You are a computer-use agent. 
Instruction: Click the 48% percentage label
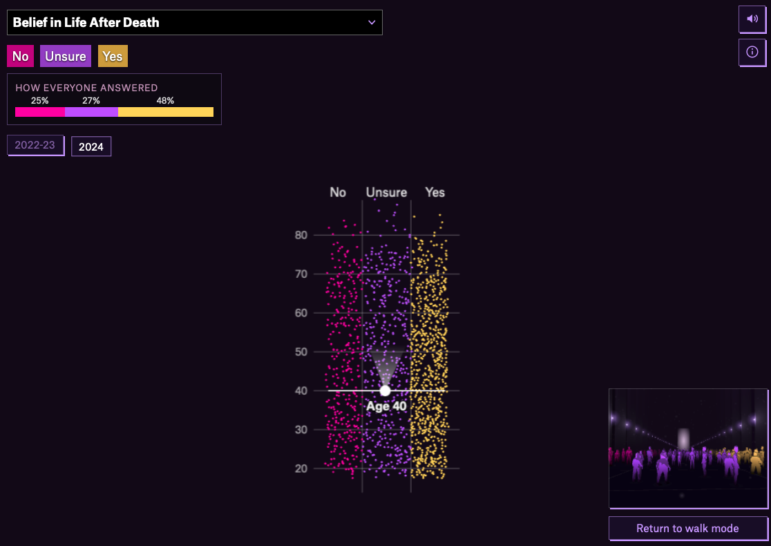tap(165, 101)
